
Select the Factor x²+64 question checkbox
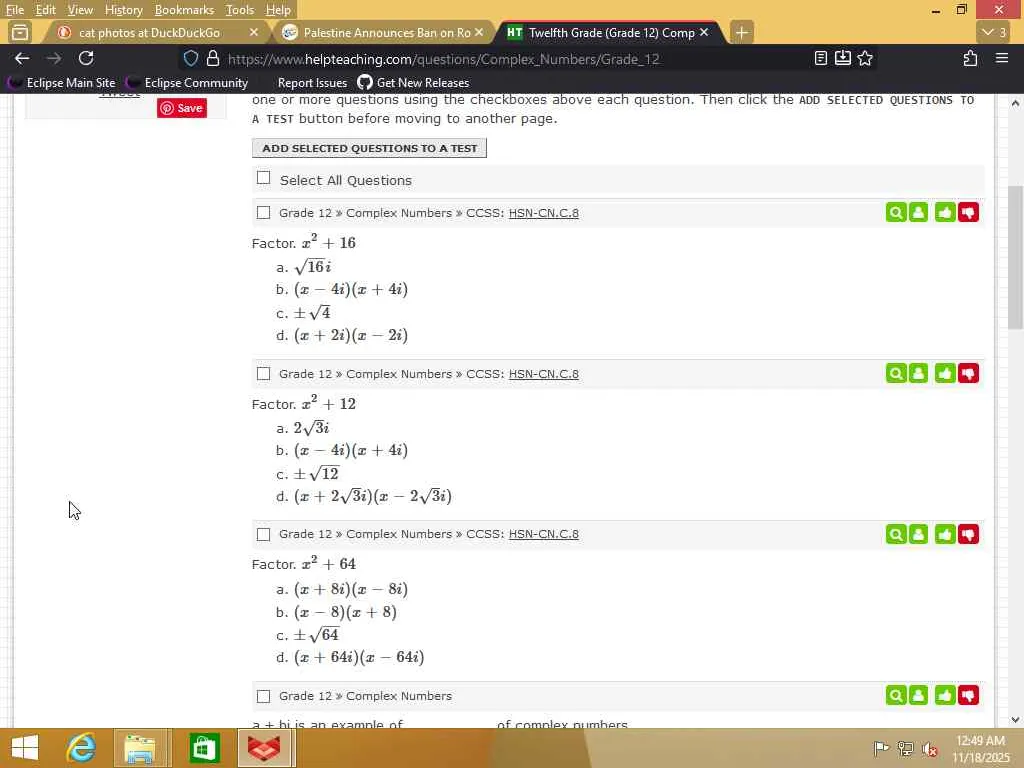point(263,534)
